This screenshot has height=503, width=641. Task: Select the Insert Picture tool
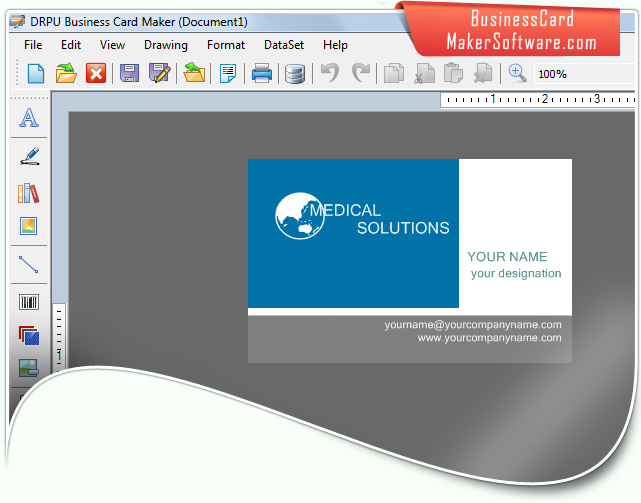tap(28, 226)
